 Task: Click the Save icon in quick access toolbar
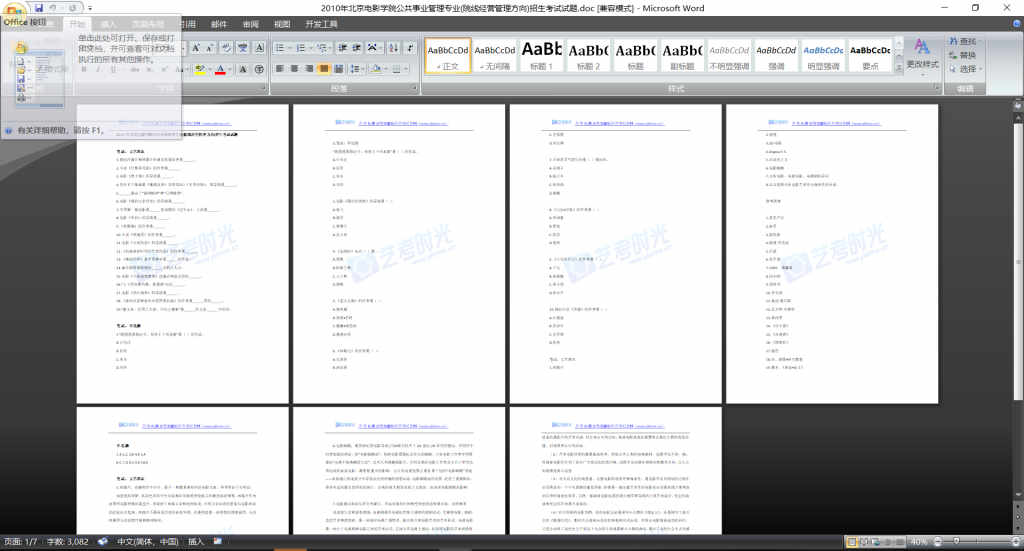38,8
